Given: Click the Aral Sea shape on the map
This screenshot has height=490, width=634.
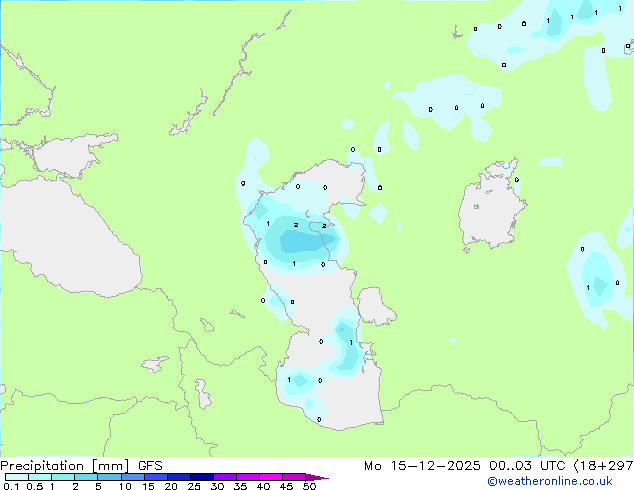Looking at the screenshot, I should 491,206.
